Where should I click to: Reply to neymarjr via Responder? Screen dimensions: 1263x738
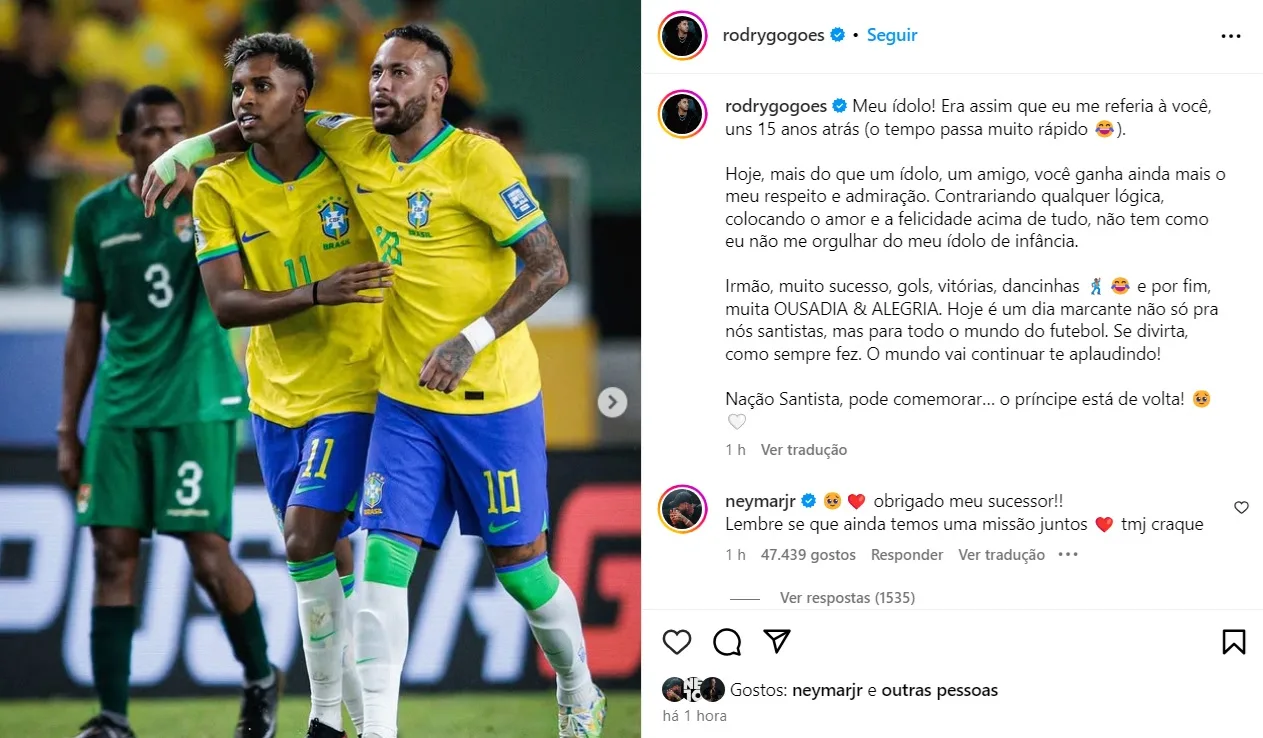coord(907,554)
